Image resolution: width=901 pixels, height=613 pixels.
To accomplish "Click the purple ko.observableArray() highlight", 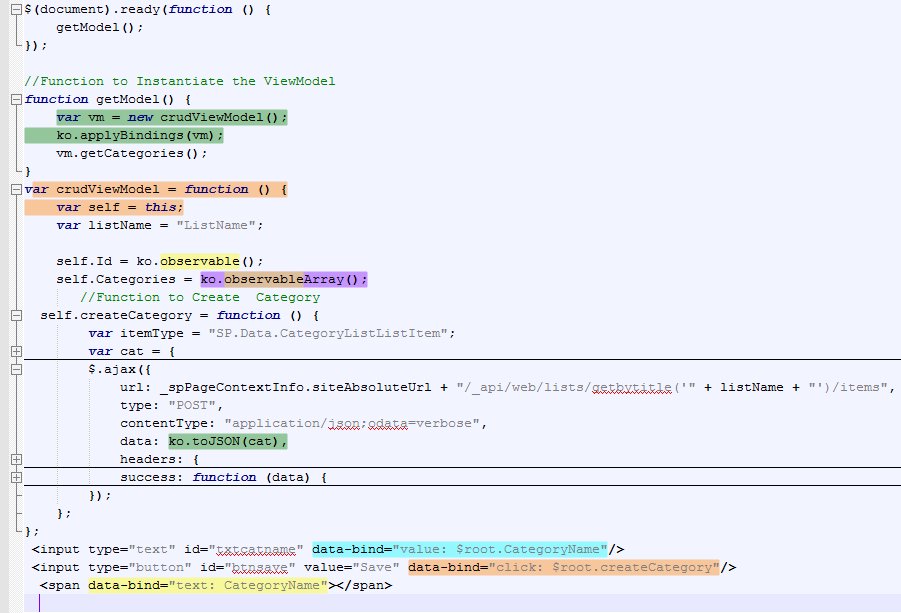I will tap(283, 279).
